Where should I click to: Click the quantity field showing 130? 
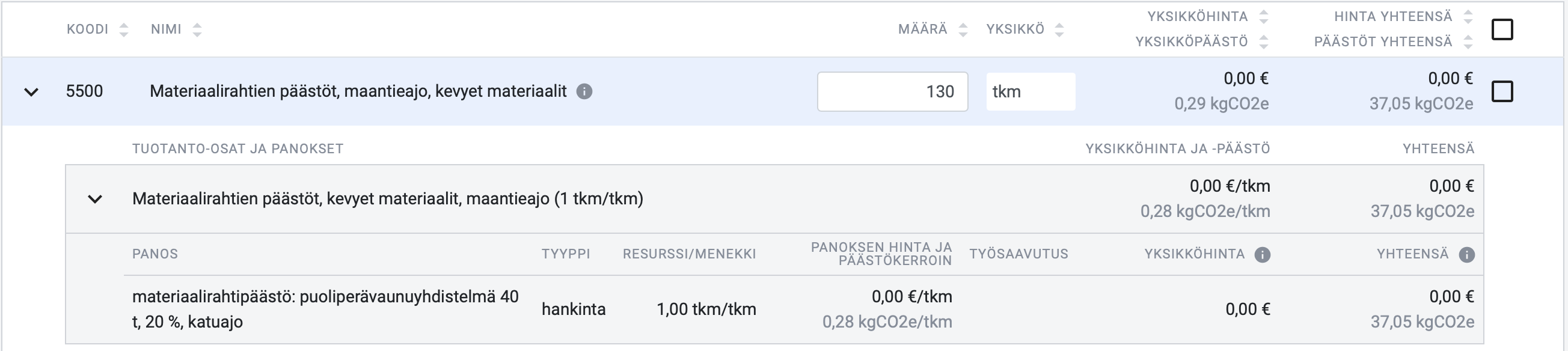coord(892,92)
